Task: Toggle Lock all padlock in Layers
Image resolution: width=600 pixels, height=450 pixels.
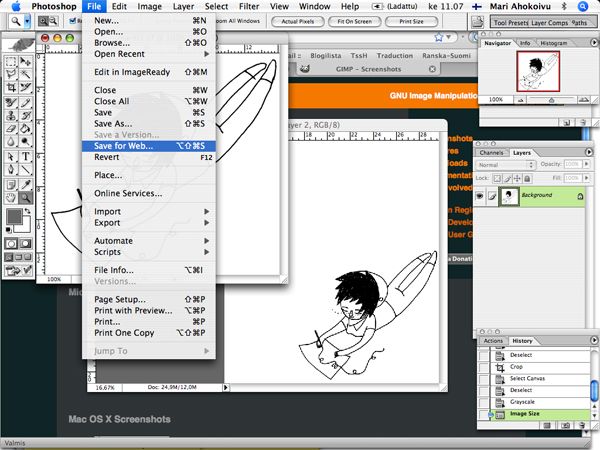Action: coord(527,178)
